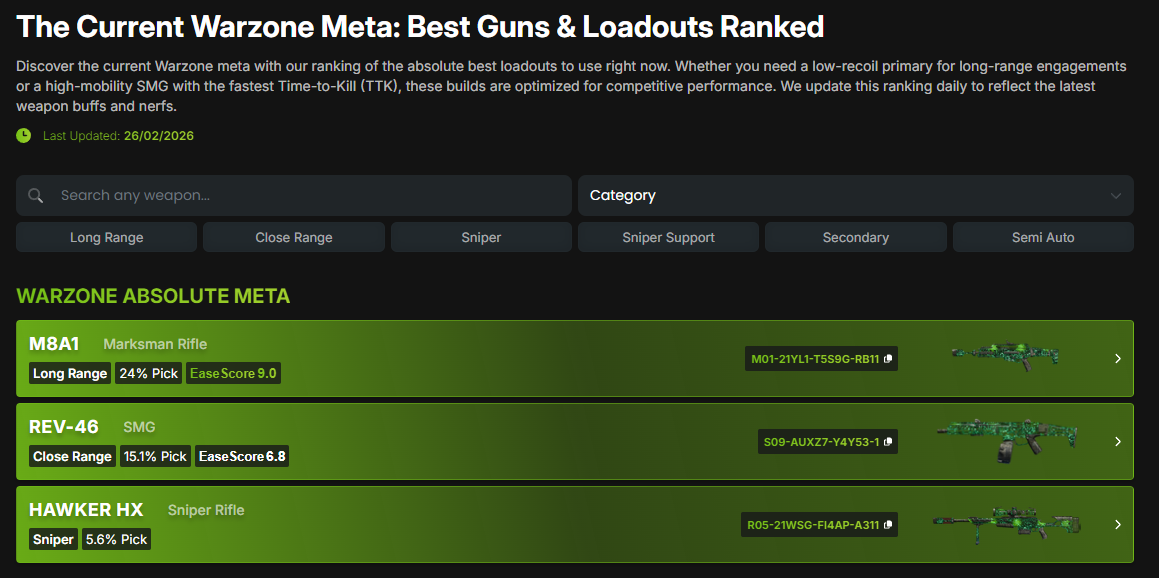The height and width of the screenshot is (578, 1159).
Task: Click the Sniper filter button
Action: [x=481, y=237]
